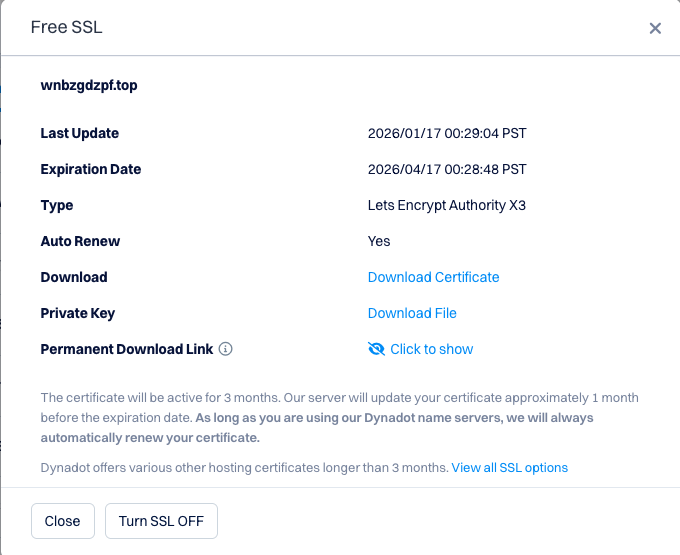Click the Last Update timestamp value
The height and width of the screenshot is (555, 680).
point(447,133)
